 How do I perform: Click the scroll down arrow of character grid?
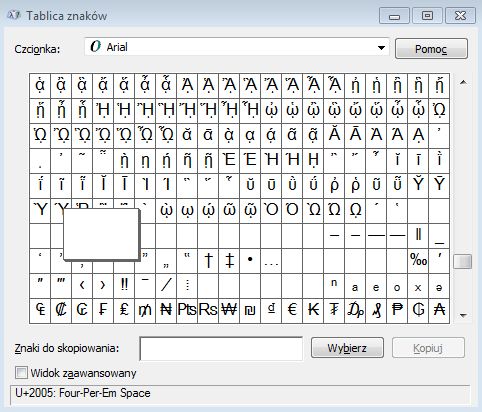click(463, 315)
